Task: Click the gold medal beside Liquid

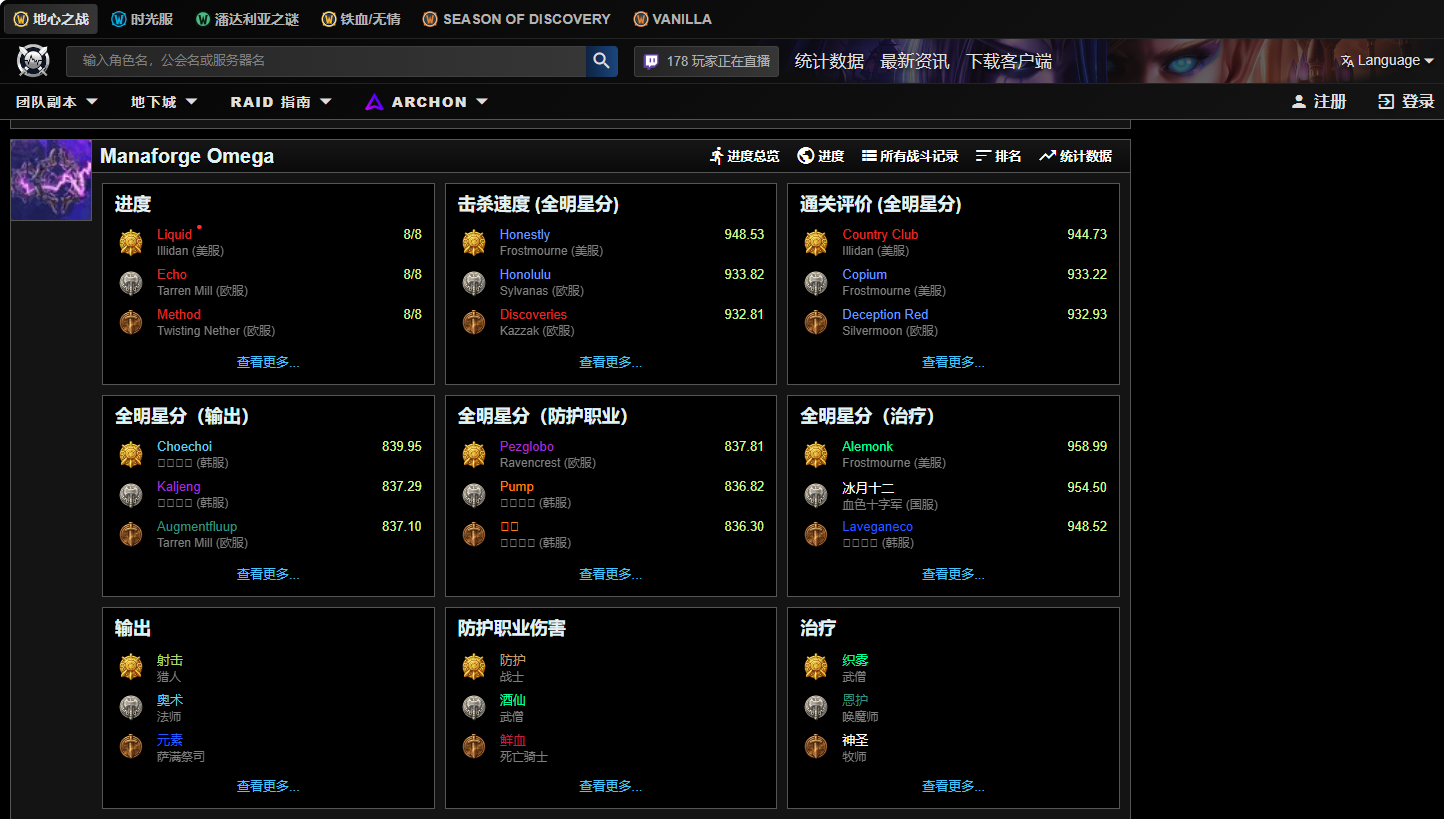Action: coord(131,242)
